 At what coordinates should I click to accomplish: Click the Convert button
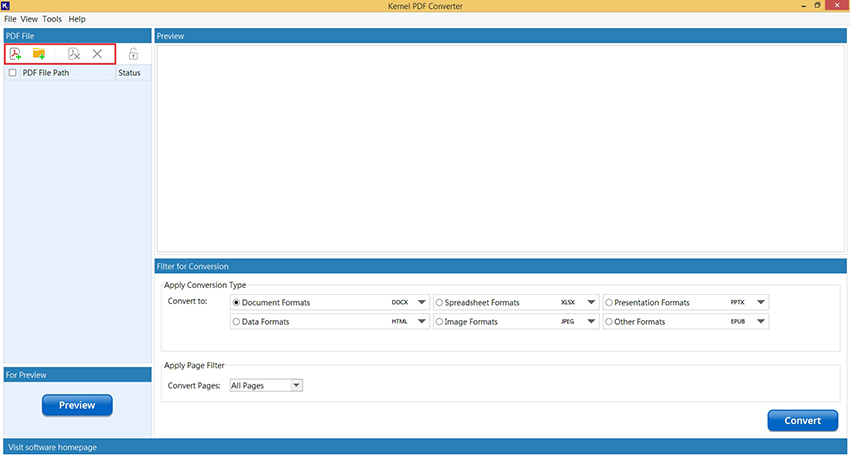tap(802, 421)
